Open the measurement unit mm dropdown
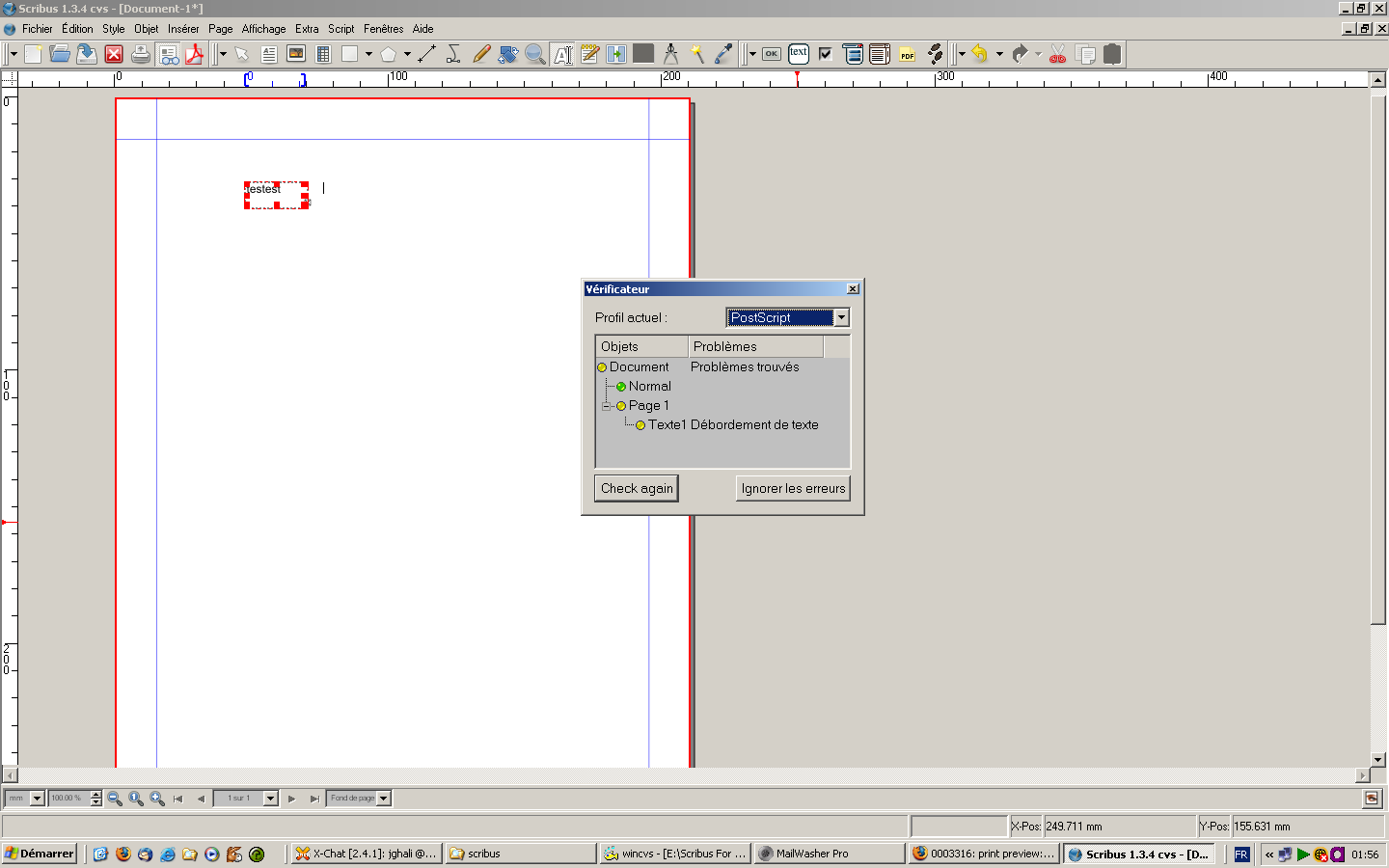The height and width of the screenshot is (868, 1389). coord(37,799)
